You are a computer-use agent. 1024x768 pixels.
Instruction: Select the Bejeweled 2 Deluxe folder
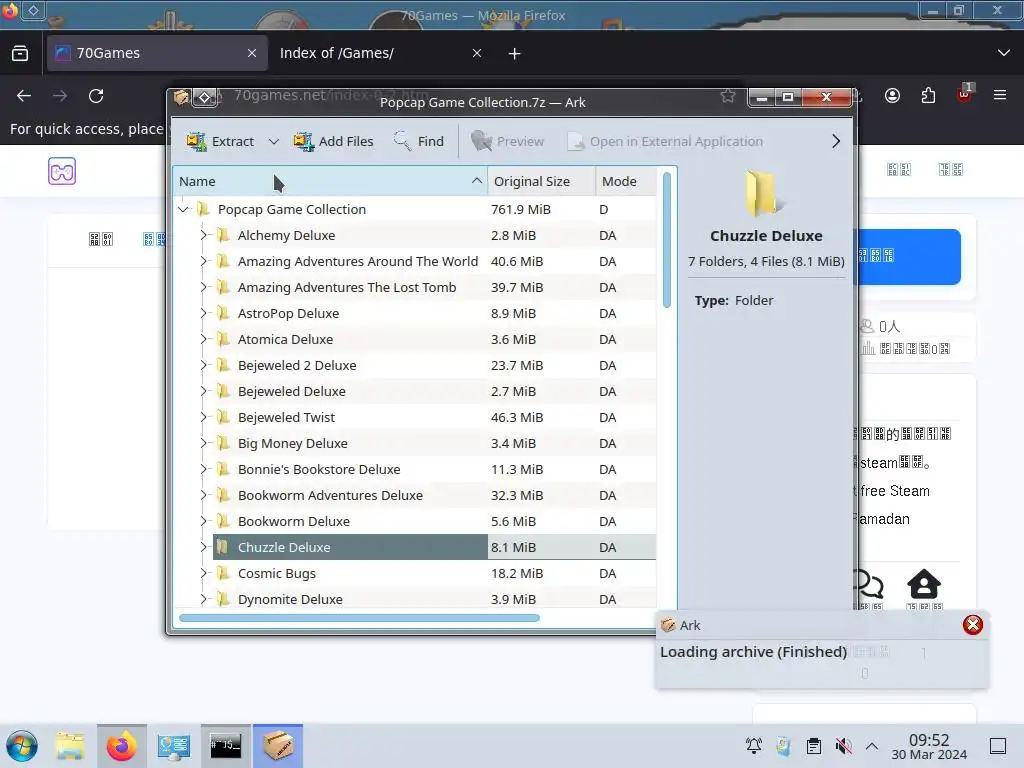(x=297, y=365)
